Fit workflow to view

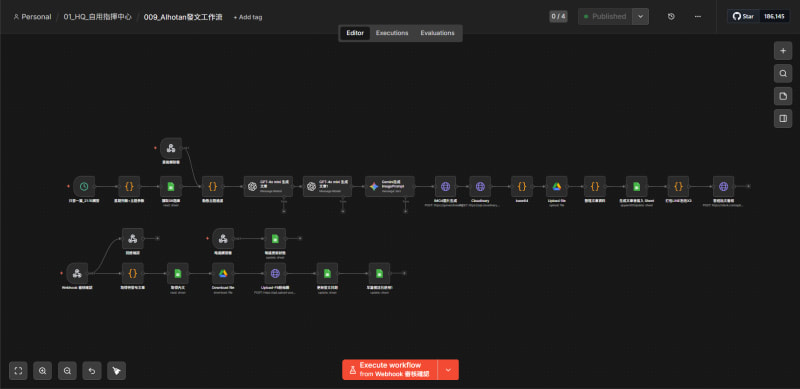coord(18,371)
